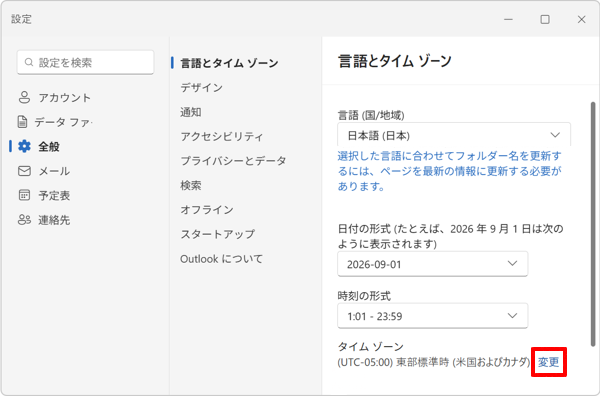Select Outlook について submenu item
Screen dimensions: 600x396
pyautogui.click(x=222, y=259)
